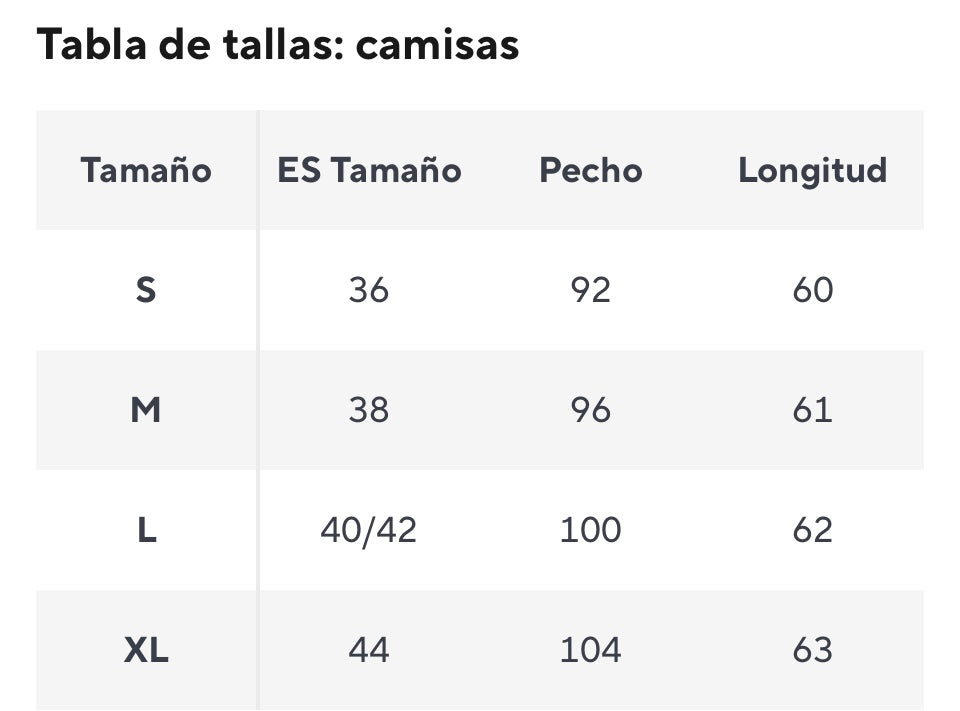The height and width of the screenshot is (711, 960).
Task: Select chest measurement 96
Action: [x=590, y=410]
